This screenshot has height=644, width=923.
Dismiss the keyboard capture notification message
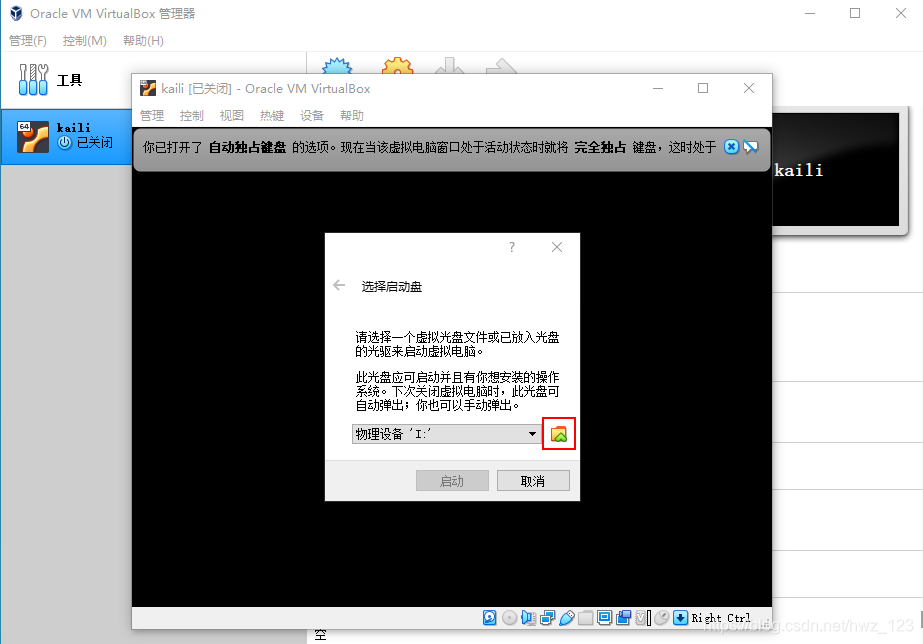[x=732, y=146]
